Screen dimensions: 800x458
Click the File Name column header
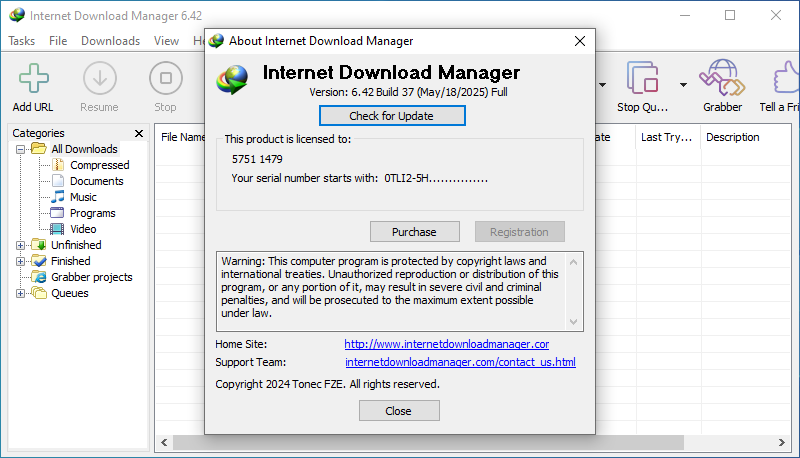pos(183,137)
